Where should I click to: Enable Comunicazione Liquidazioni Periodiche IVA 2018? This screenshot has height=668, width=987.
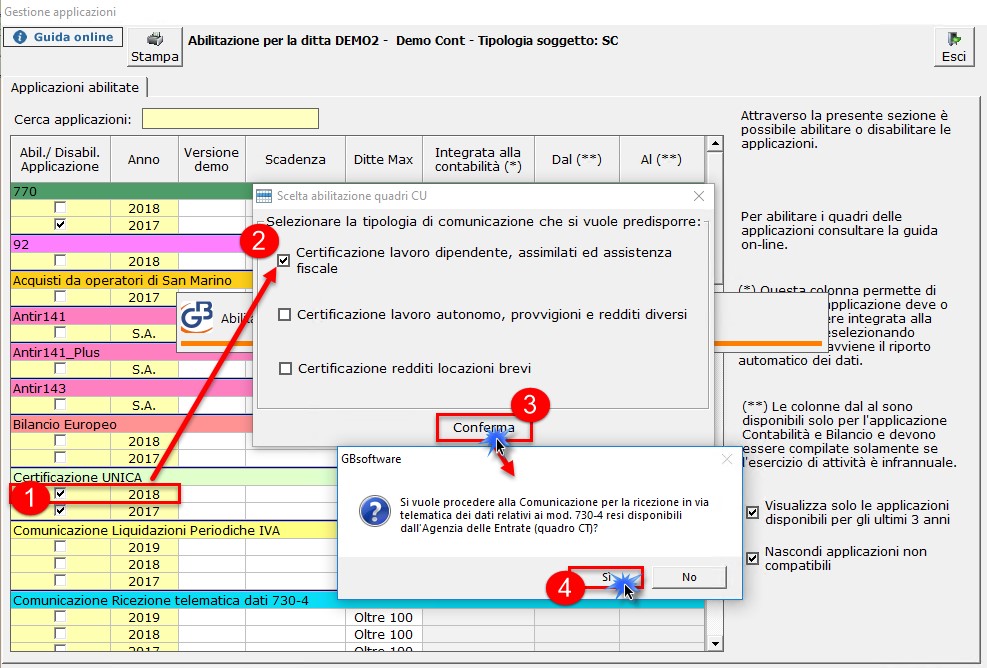coord(60,563)
